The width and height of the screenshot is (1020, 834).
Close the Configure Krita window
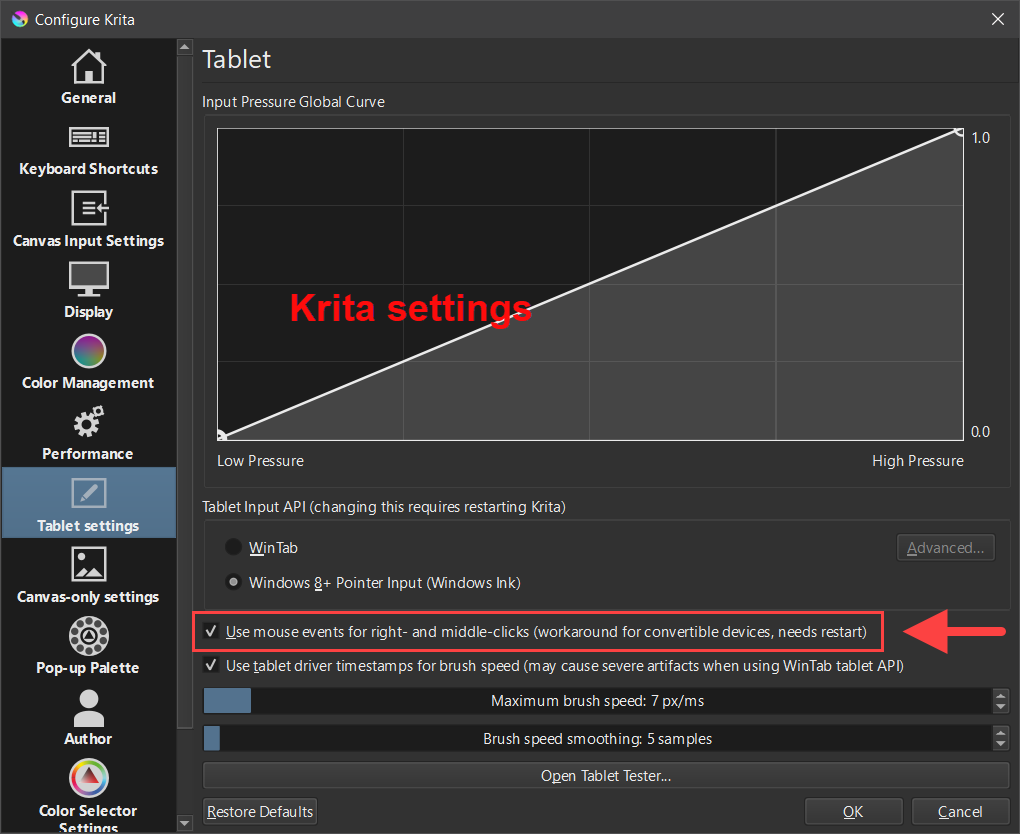pos(998,20)
